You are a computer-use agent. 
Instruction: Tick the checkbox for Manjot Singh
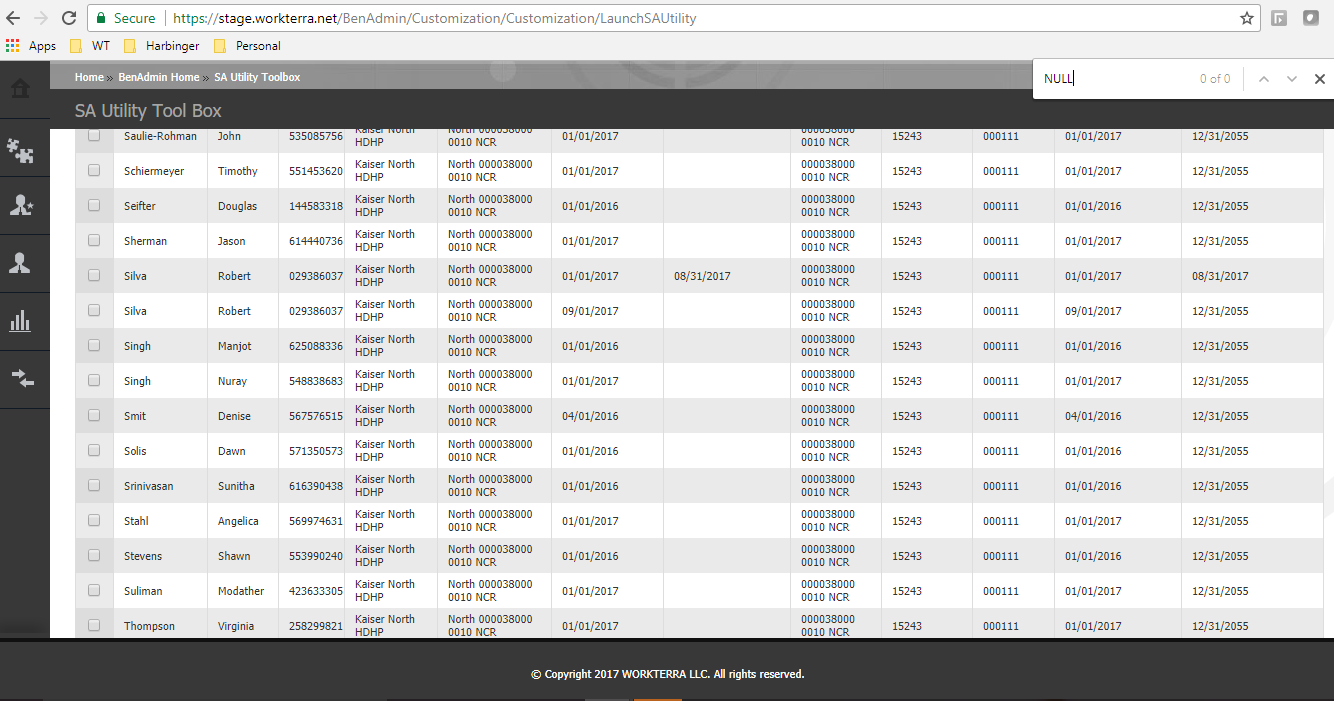94,345
